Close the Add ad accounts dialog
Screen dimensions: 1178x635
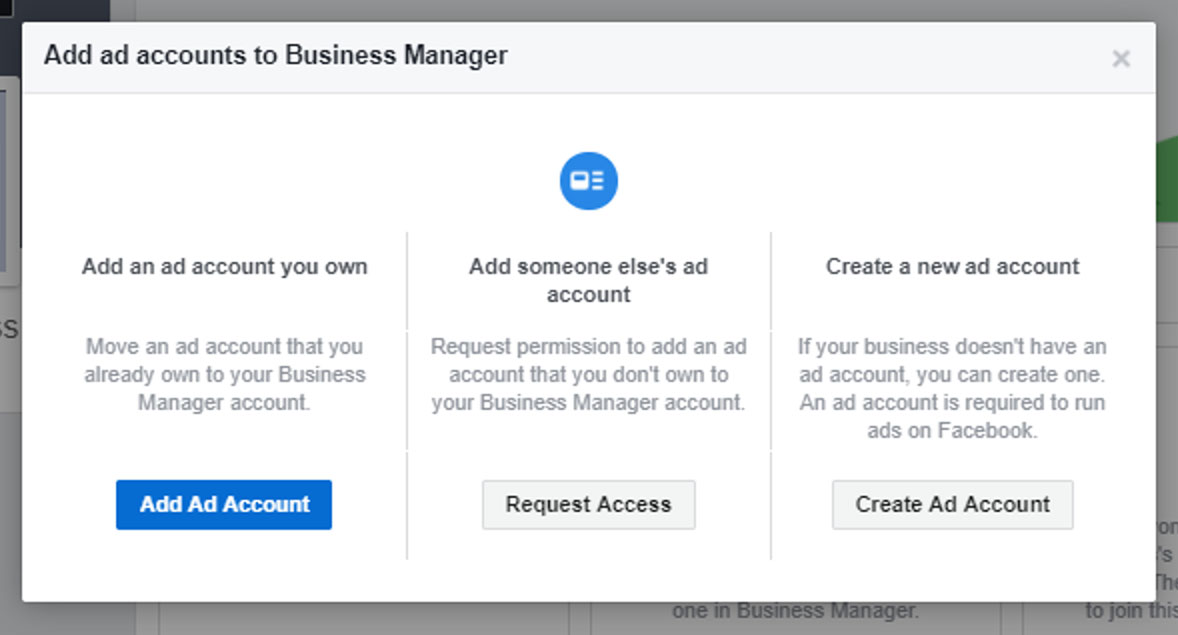click(1121, 59)
